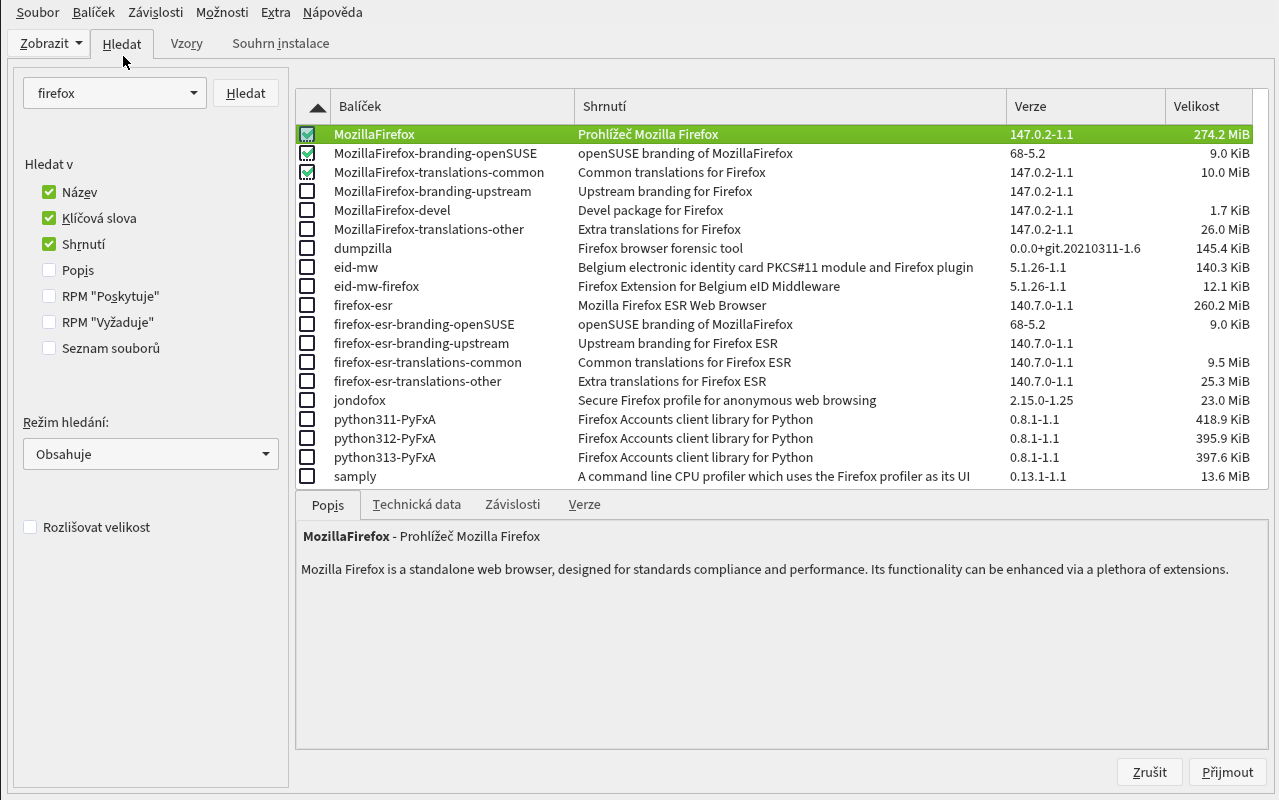The image size is (1279, 800).
Task: Mark the dumpzilla package status box
Action: pyautogui.click(x=307, y=248)
